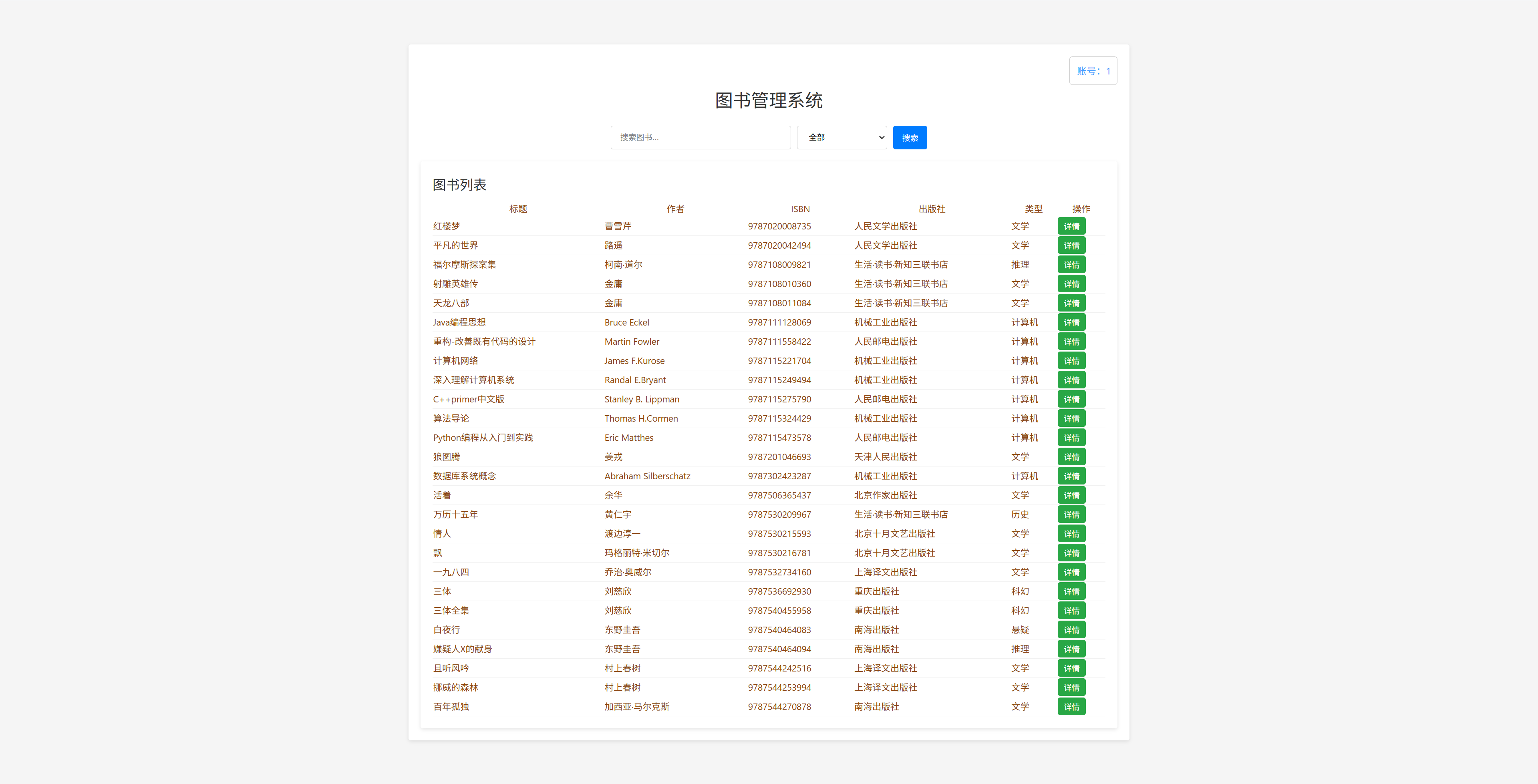Open details of Python编程从入门到实践
Screen dimensions: 1538x784
click(1071, 437)
